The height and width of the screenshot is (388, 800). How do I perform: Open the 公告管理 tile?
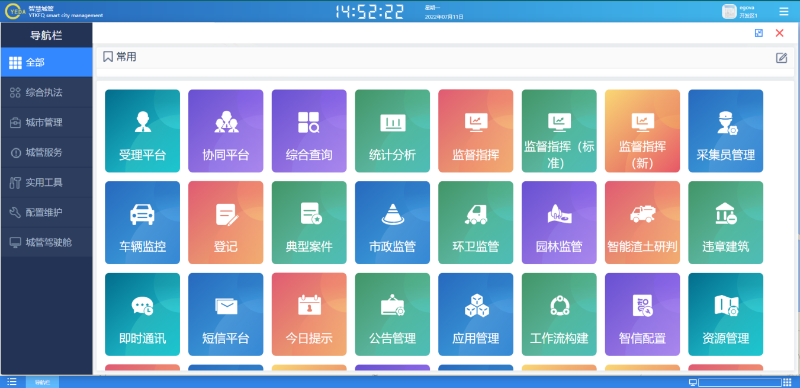(392, 314)
